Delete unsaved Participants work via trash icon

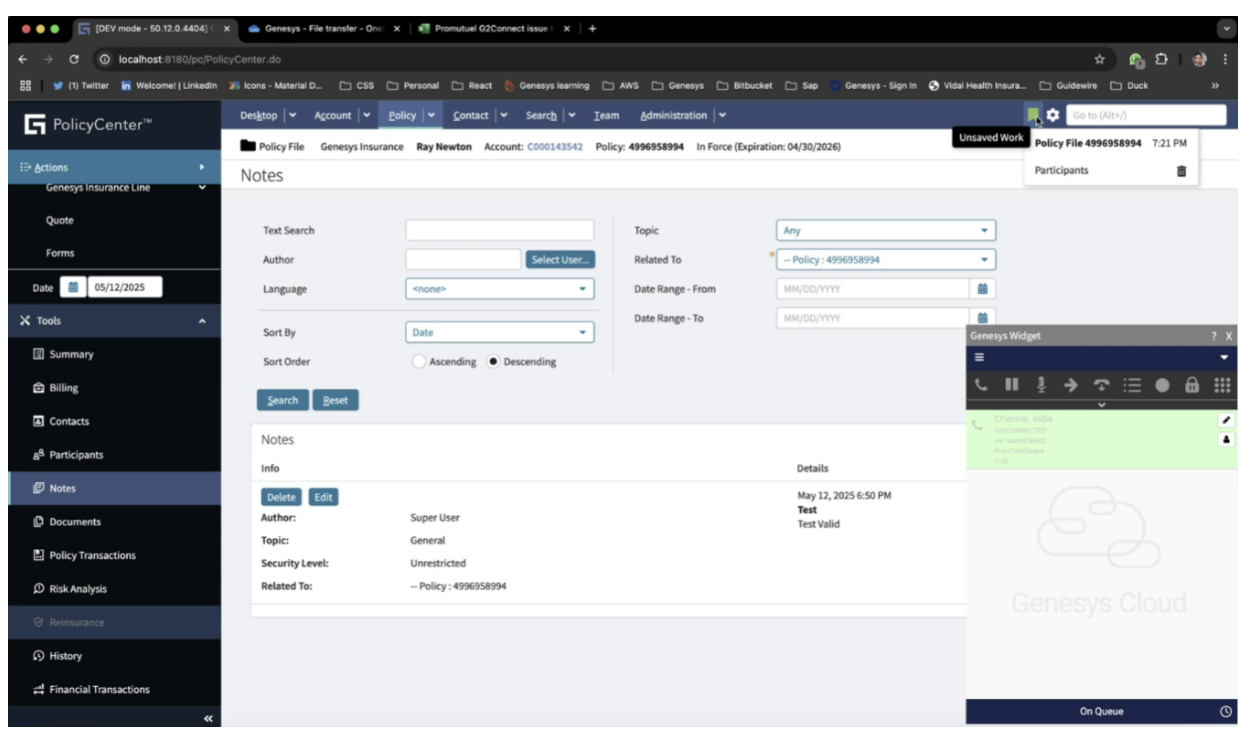tap(1181, 171)
